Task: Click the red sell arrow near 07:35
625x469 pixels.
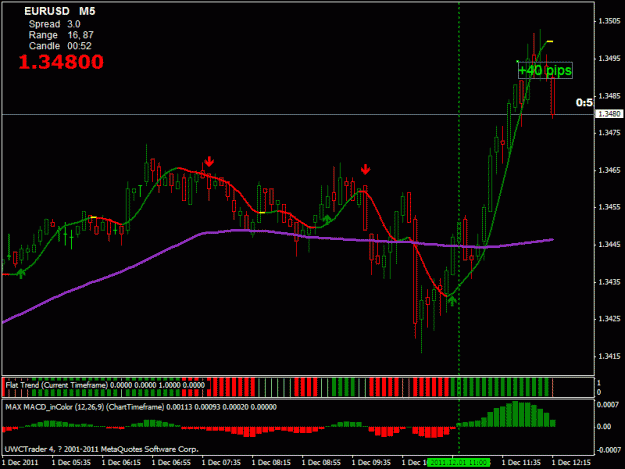Action: click(x=209, y=161)
